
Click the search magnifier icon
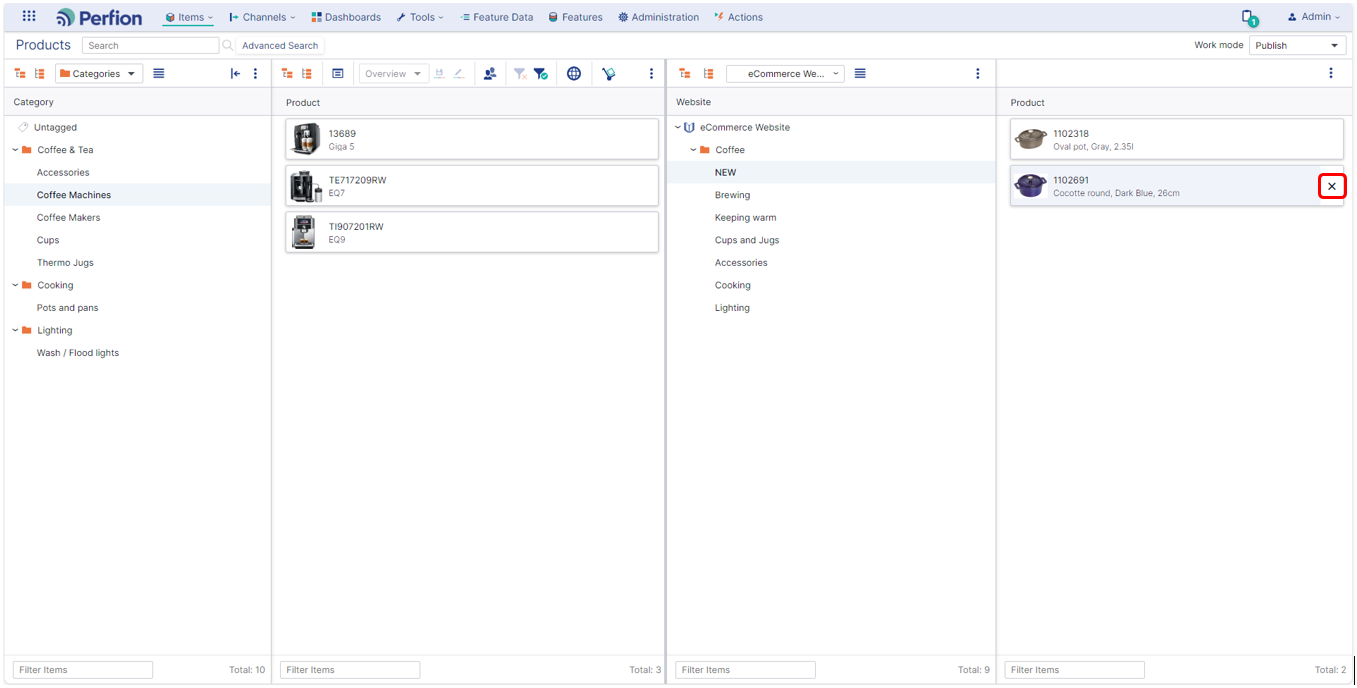[x=228, y=45]
